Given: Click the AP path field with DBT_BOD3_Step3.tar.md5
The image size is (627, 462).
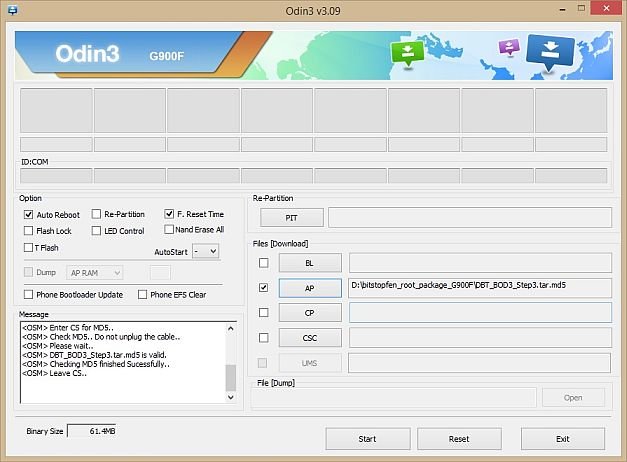Looking at the screenshot, I should (x=480, y=288).
